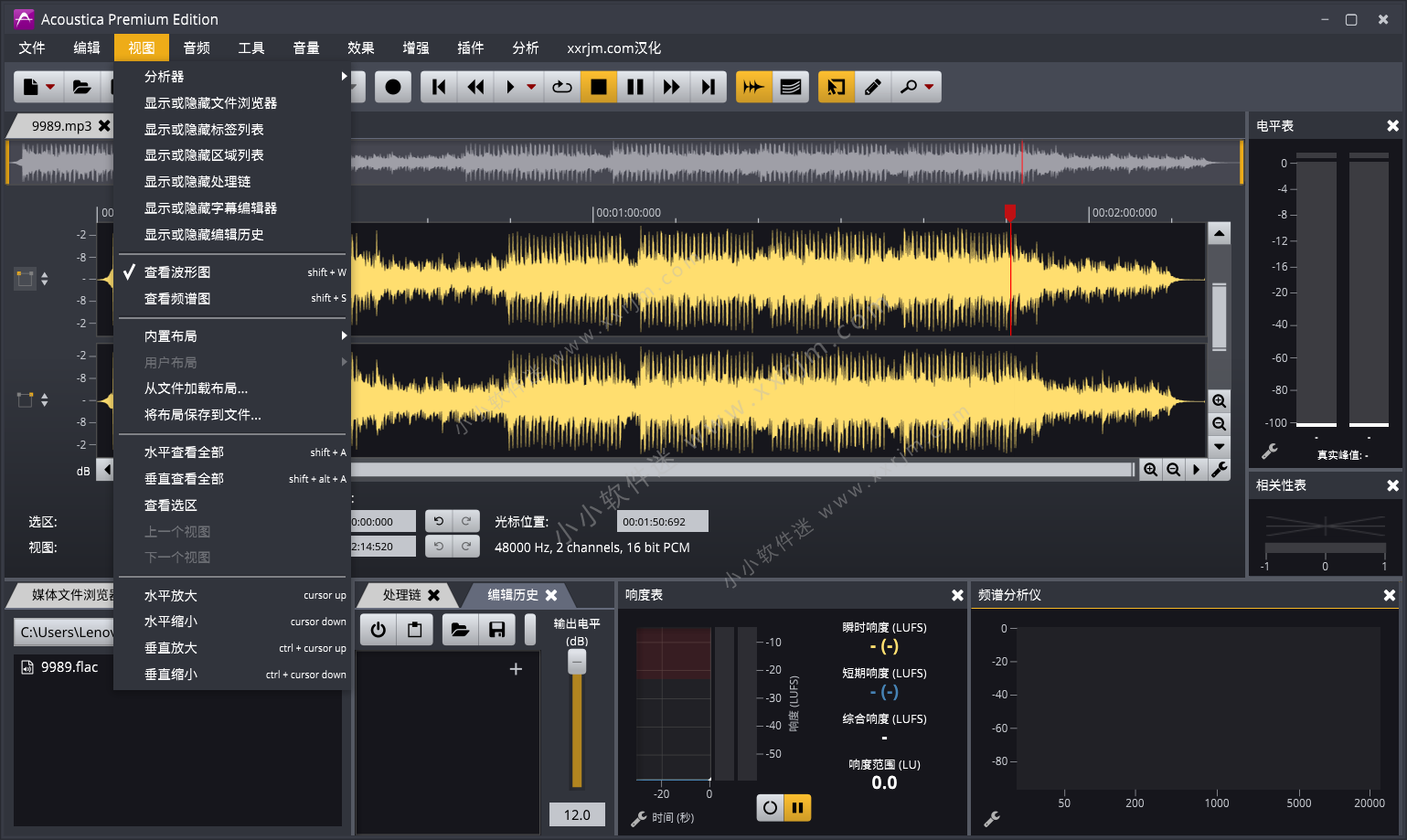Image resolution: width=1407 pixels, height=840 pixels.
Task: Choose 显示或隐藏文件浏览器 menu item
Action: [x=232, y=103]
